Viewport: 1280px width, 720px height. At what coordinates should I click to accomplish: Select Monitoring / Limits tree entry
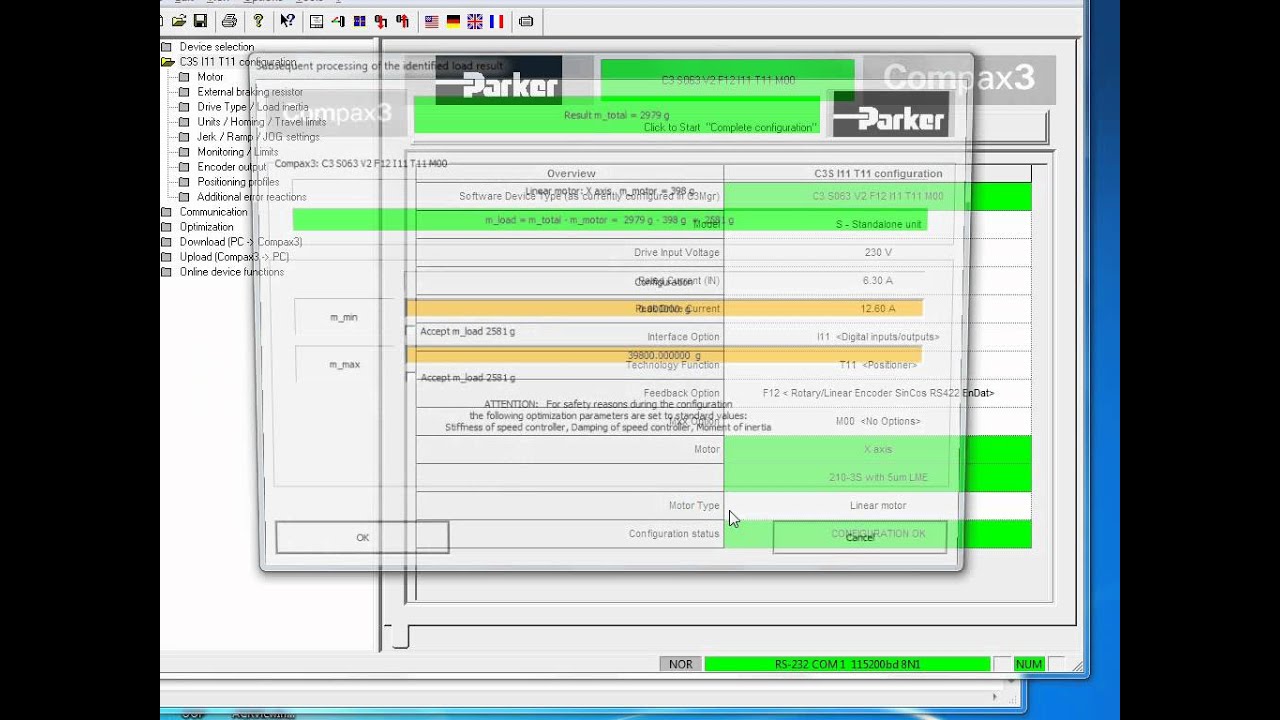point(238,152)
